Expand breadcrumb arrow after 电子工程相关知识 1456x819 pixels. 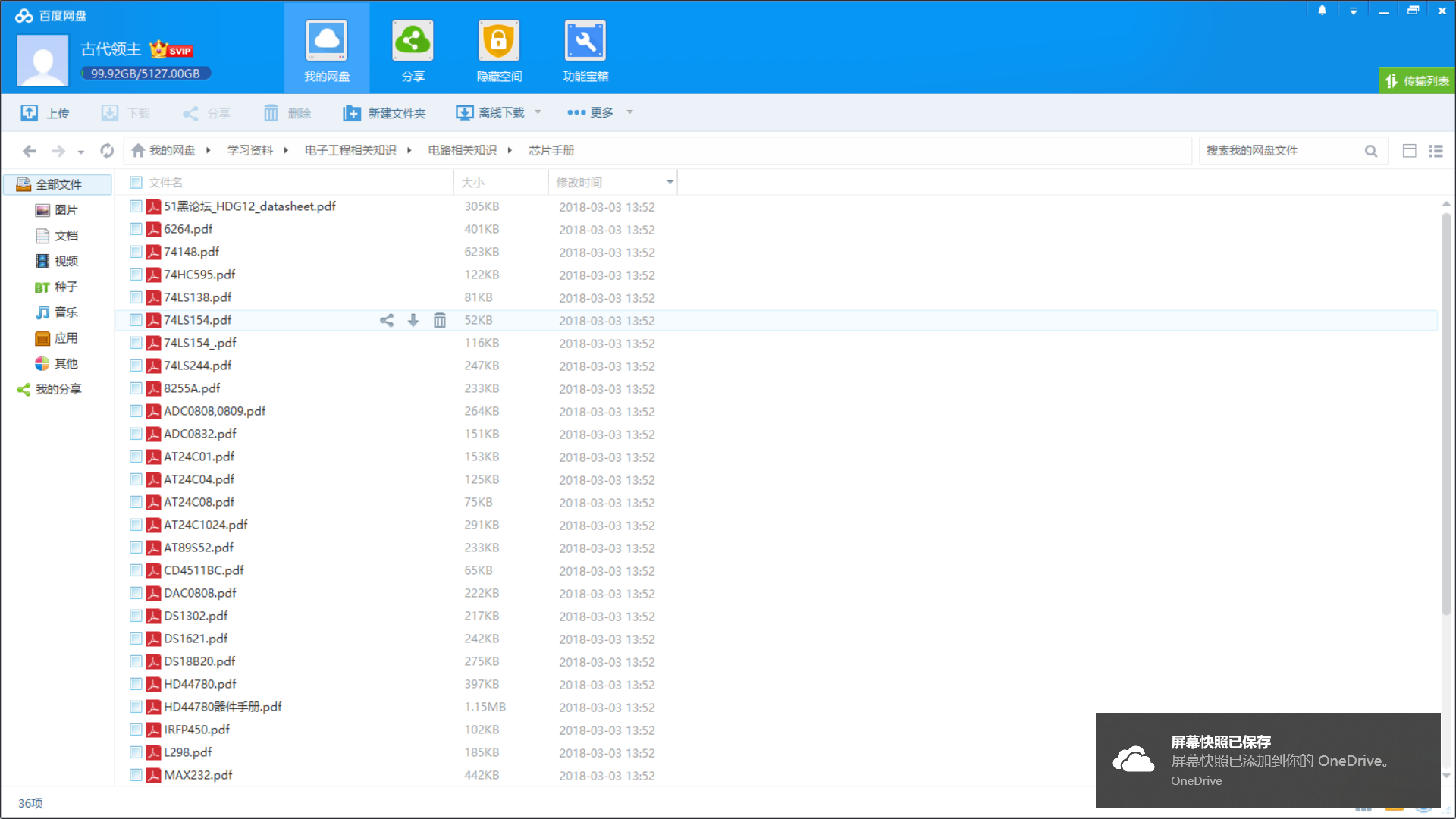pyautogui.click(x=409, y=150)
